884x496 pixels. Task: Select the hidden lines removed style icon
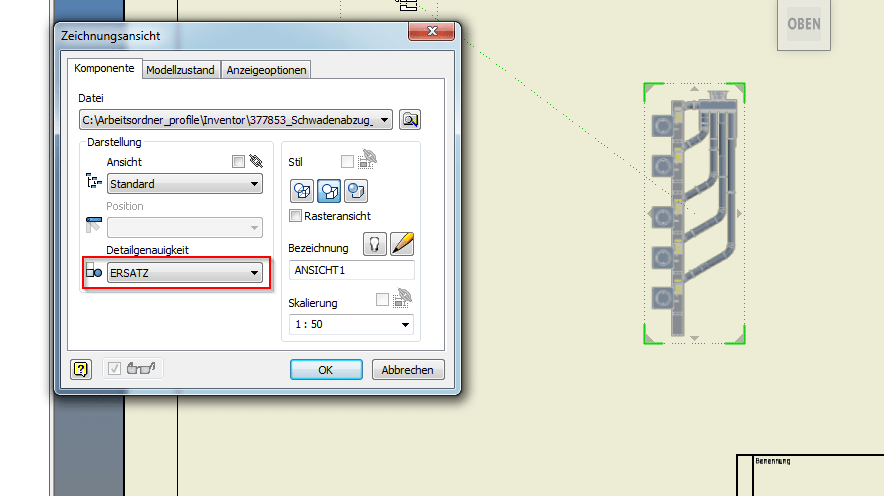(x=329, y=191)
